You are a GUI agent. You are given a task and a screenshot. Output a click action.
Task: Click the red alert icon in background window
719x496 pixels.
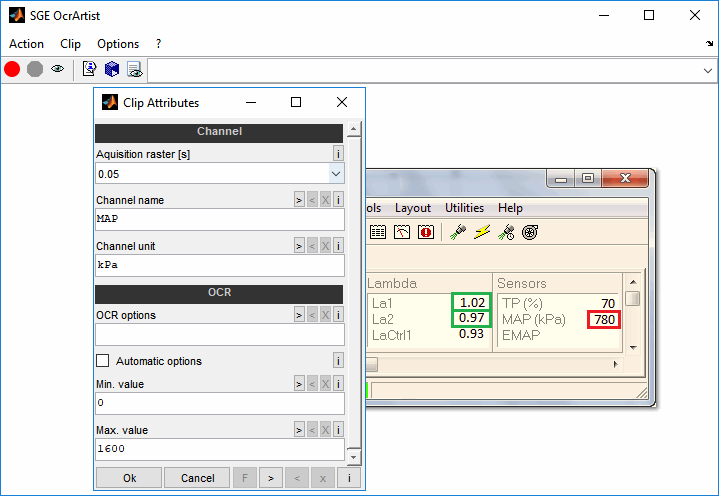tap(426, 232)
